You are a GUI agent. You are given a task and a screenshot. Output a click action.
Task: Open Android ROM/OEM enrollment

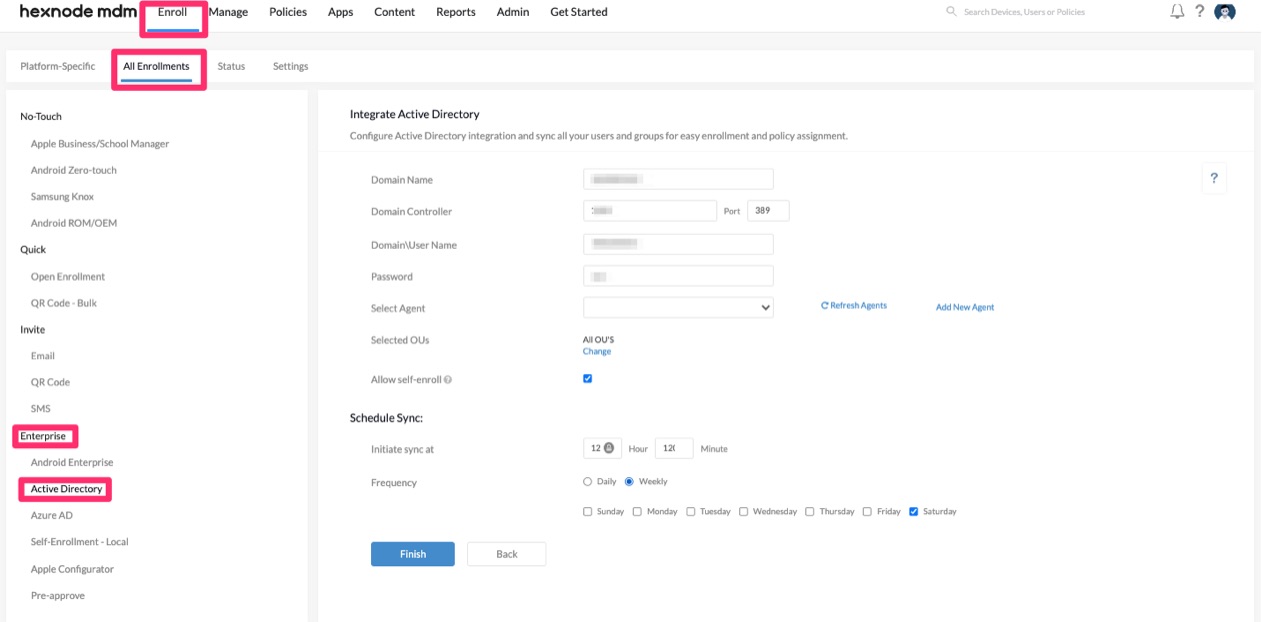[74, 223]
